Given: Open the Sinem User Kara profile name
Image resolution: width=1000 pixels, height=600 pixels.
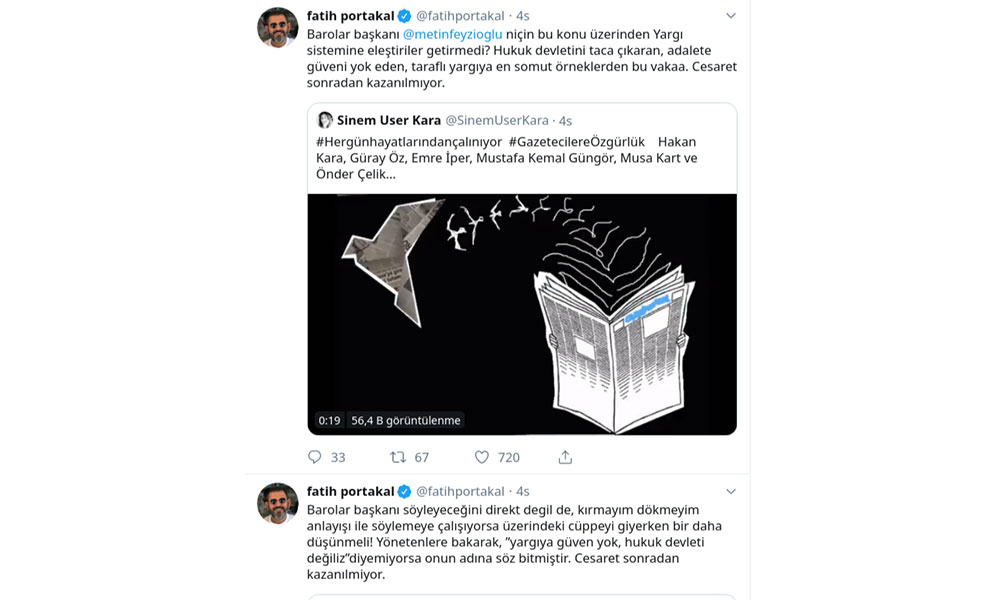Looking at the screenshot, I should pos(389,121).
